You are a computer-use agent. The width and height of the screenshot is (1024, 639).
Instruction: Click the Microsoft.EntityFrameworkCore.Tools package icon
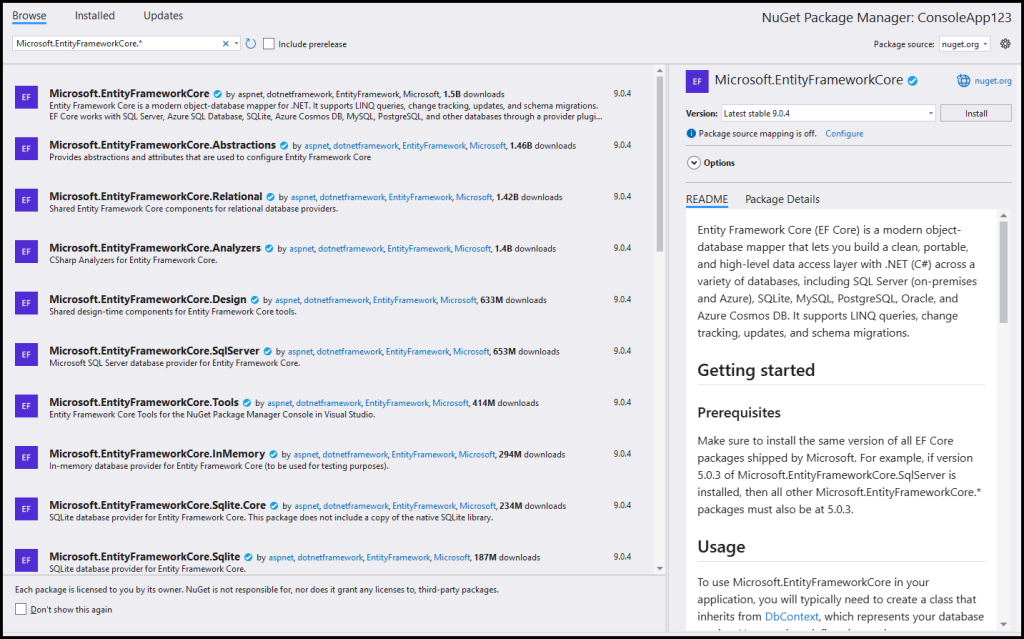pos(26,405)
